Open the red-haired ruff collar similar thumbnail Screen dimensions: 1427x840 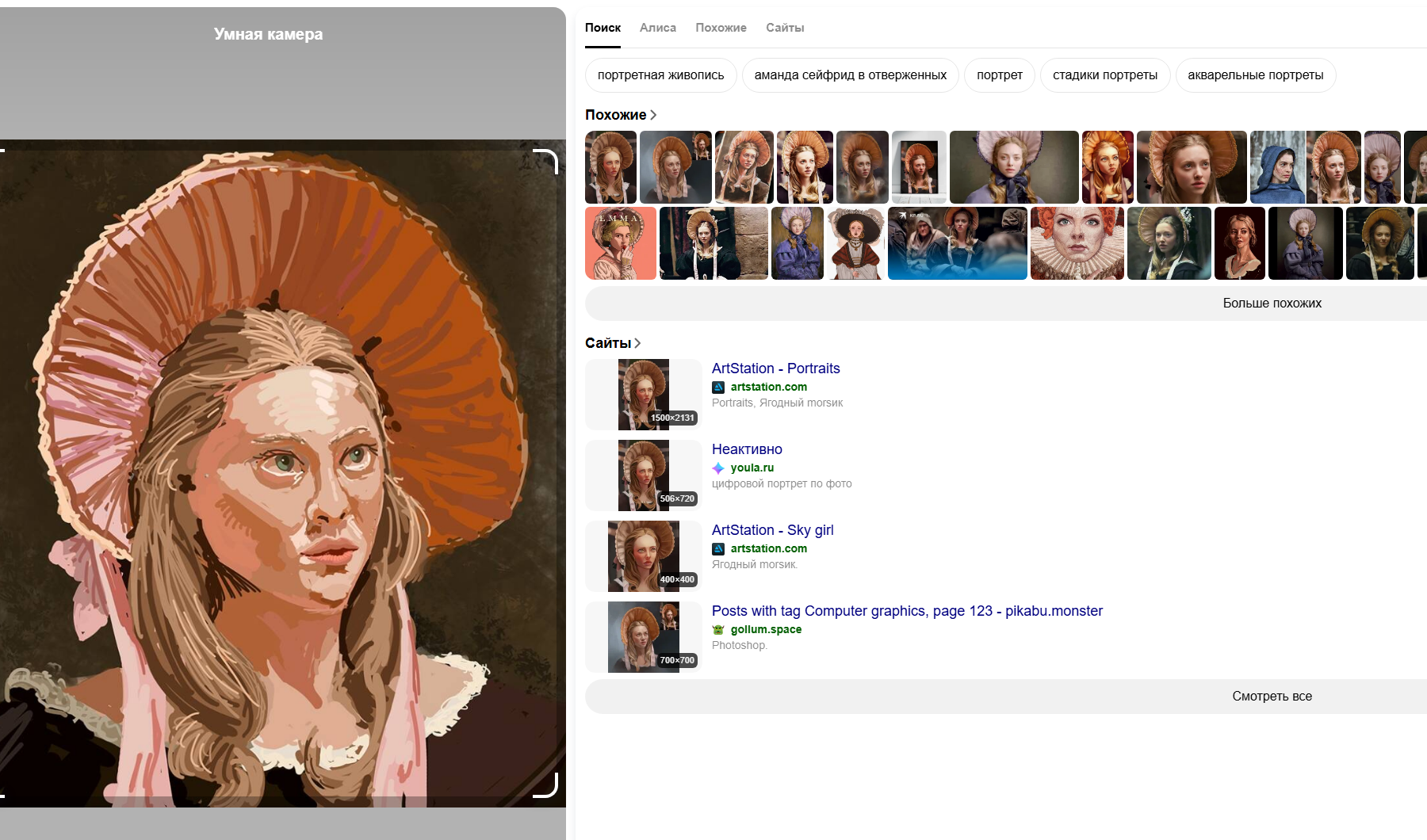[x=1077, y=243]
